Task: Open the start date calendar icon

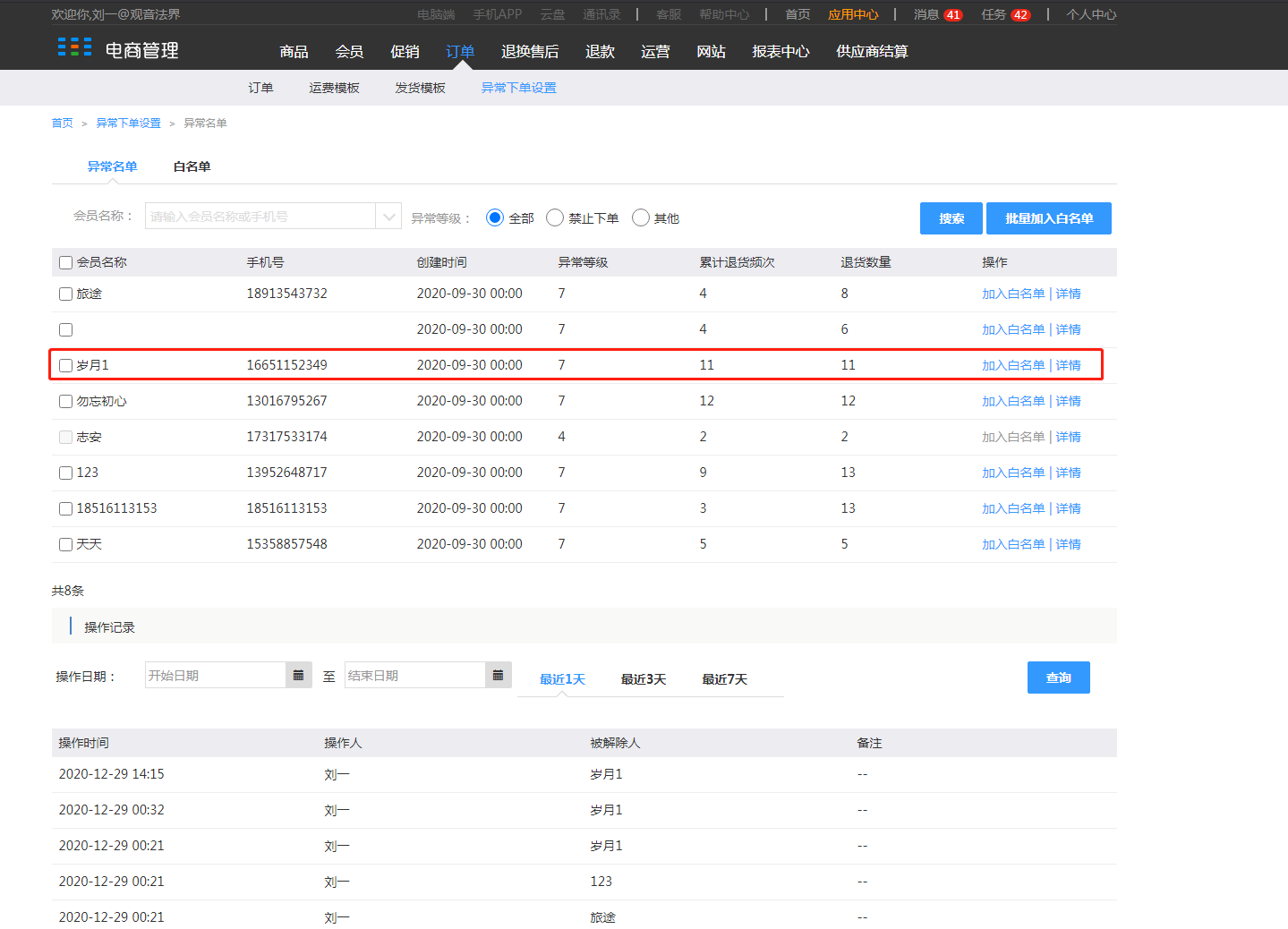Action: 299,675
